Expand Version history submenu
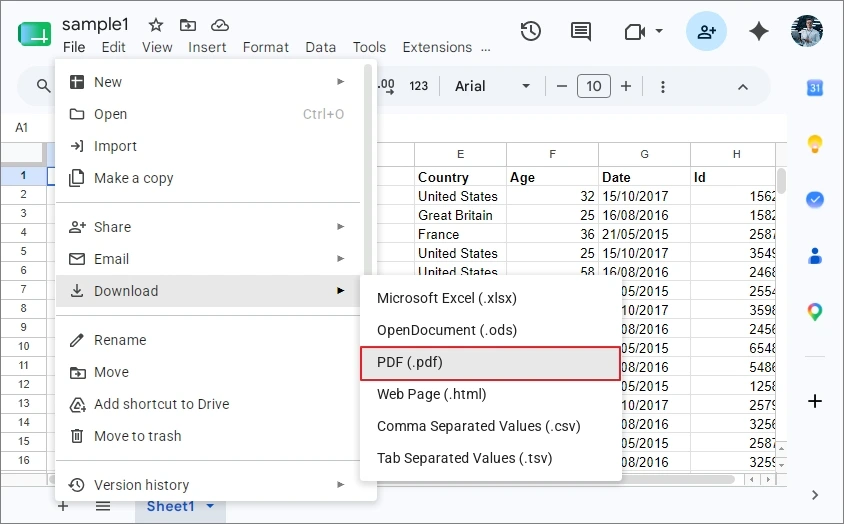Image resolution: width=844 pixels, height=524 pixels. tap(208, 485)
